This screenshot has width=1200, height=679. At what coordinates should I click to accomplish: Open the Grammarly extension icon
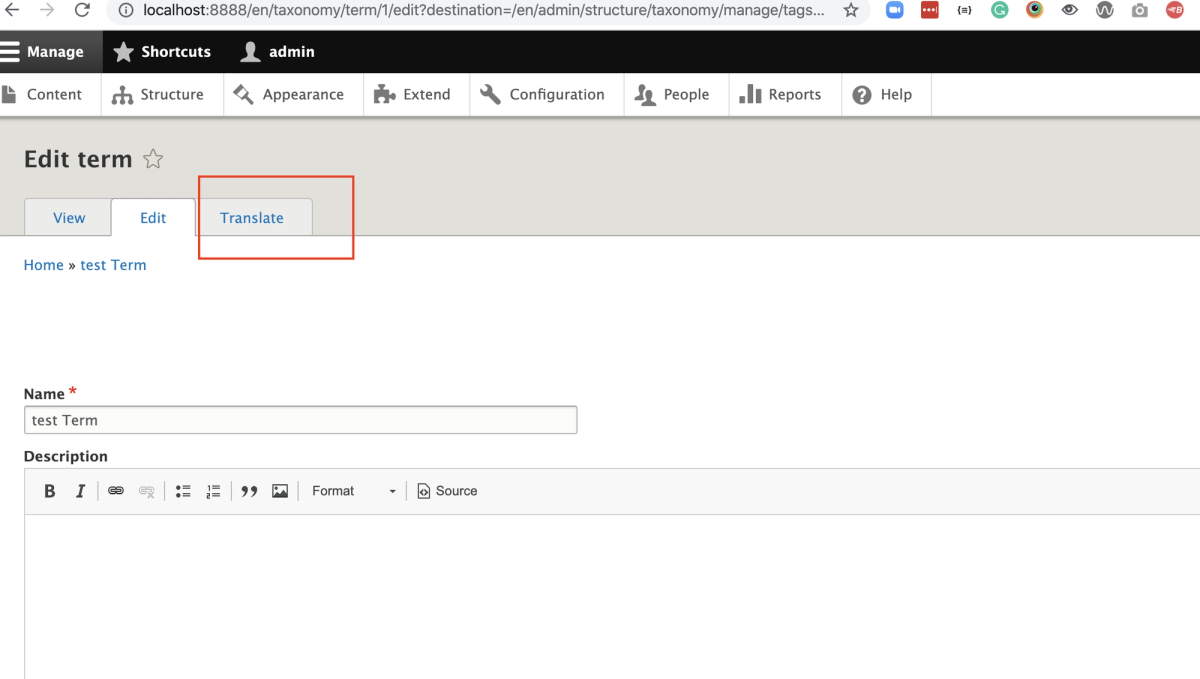click(x=1000, y=11)
